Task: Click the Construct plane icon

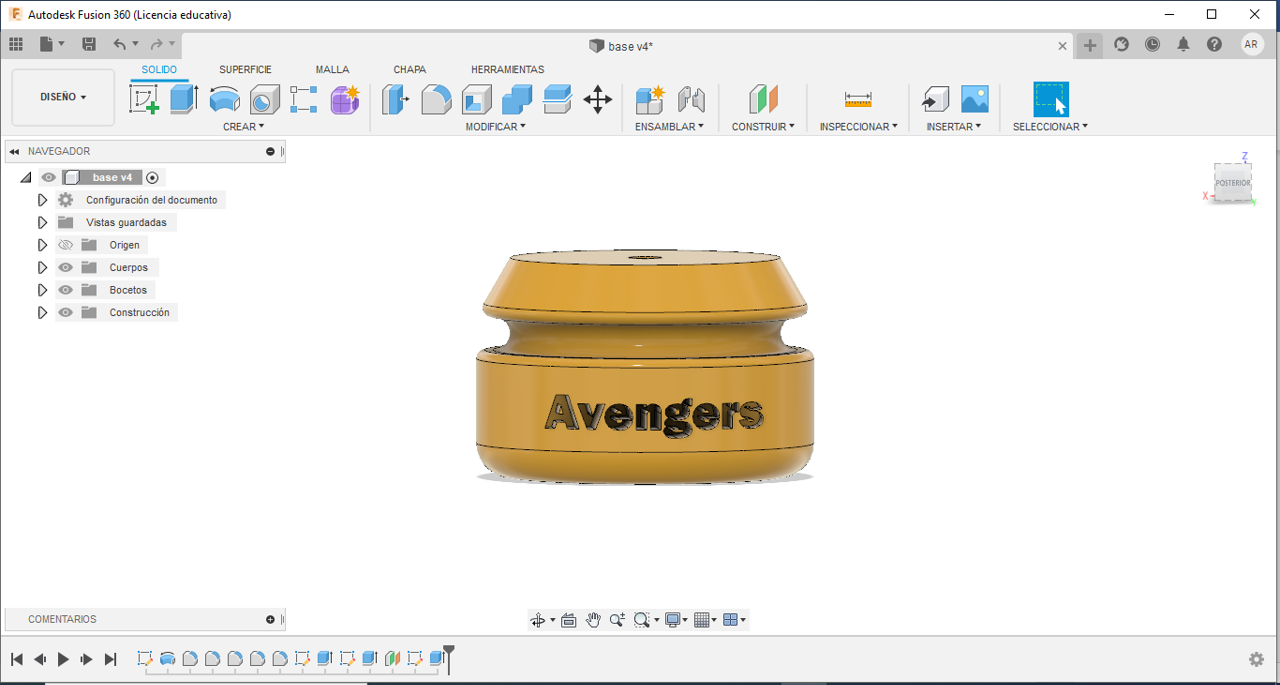Action: click(763, 99)
